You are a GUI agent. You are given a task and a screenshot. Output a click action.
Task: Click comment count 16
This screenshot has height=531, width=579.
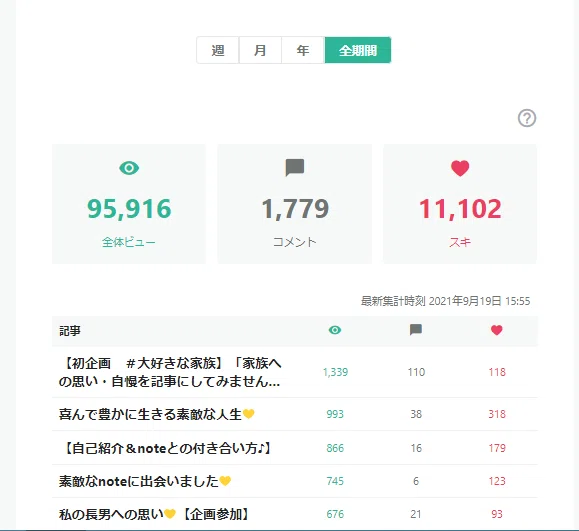click(x=416, y=448)
